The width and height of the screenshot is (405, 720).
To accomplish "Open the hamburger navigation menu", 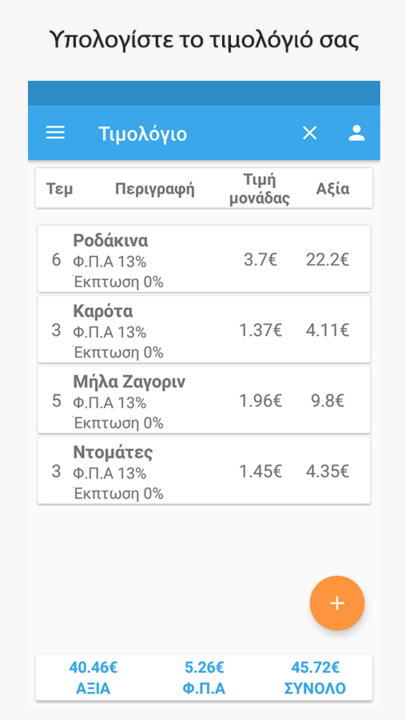I will point(55,133).
